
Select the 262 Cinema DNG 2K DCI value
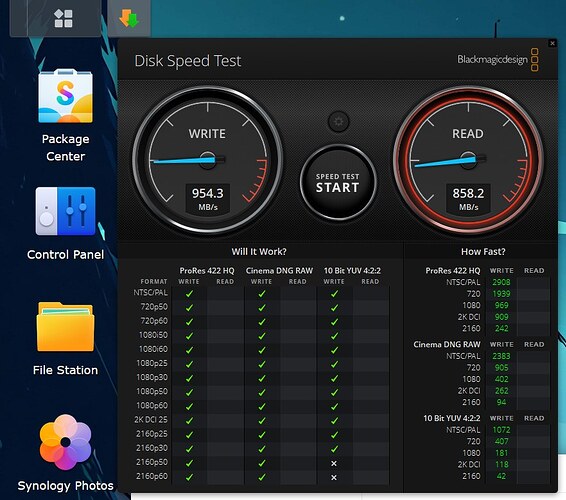click(502, 391)
